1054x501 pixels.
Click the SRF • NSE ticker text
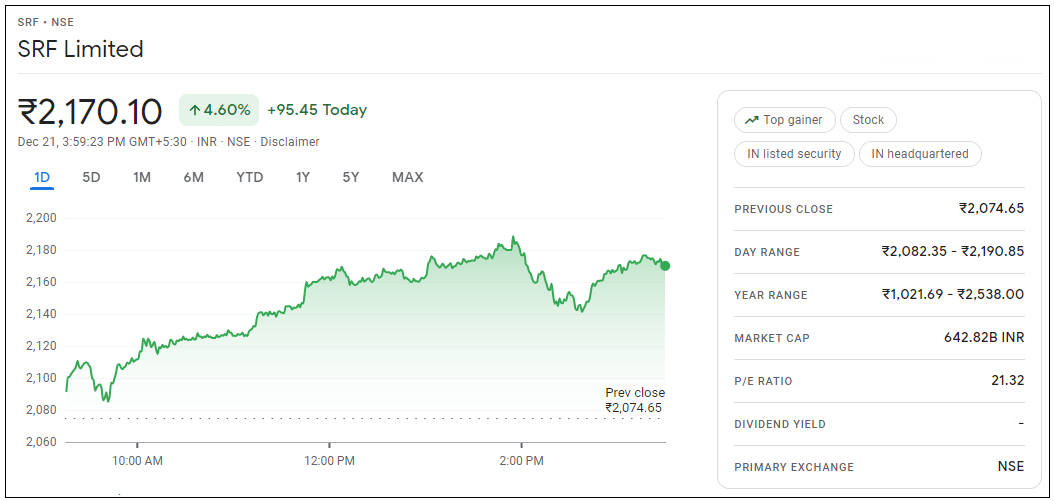pos(46,23)
